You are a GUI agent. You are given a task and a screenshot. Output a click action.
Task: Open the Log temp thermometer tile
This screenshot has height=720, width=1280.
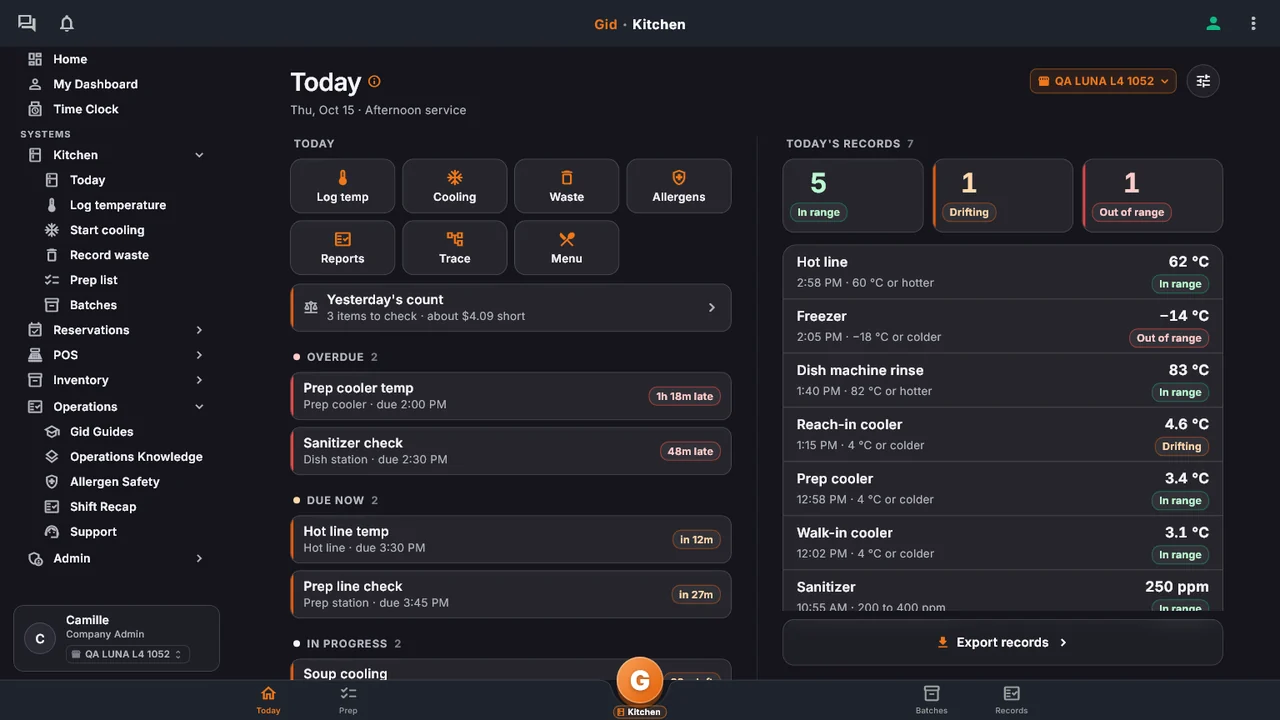(x=342, y=186)
